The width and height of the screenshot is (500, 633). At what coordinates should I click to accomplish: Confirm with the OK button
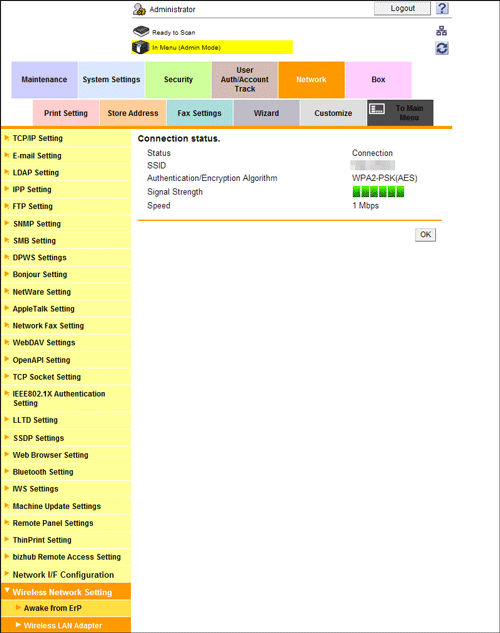pyautogui.click(x=425, y=235)
